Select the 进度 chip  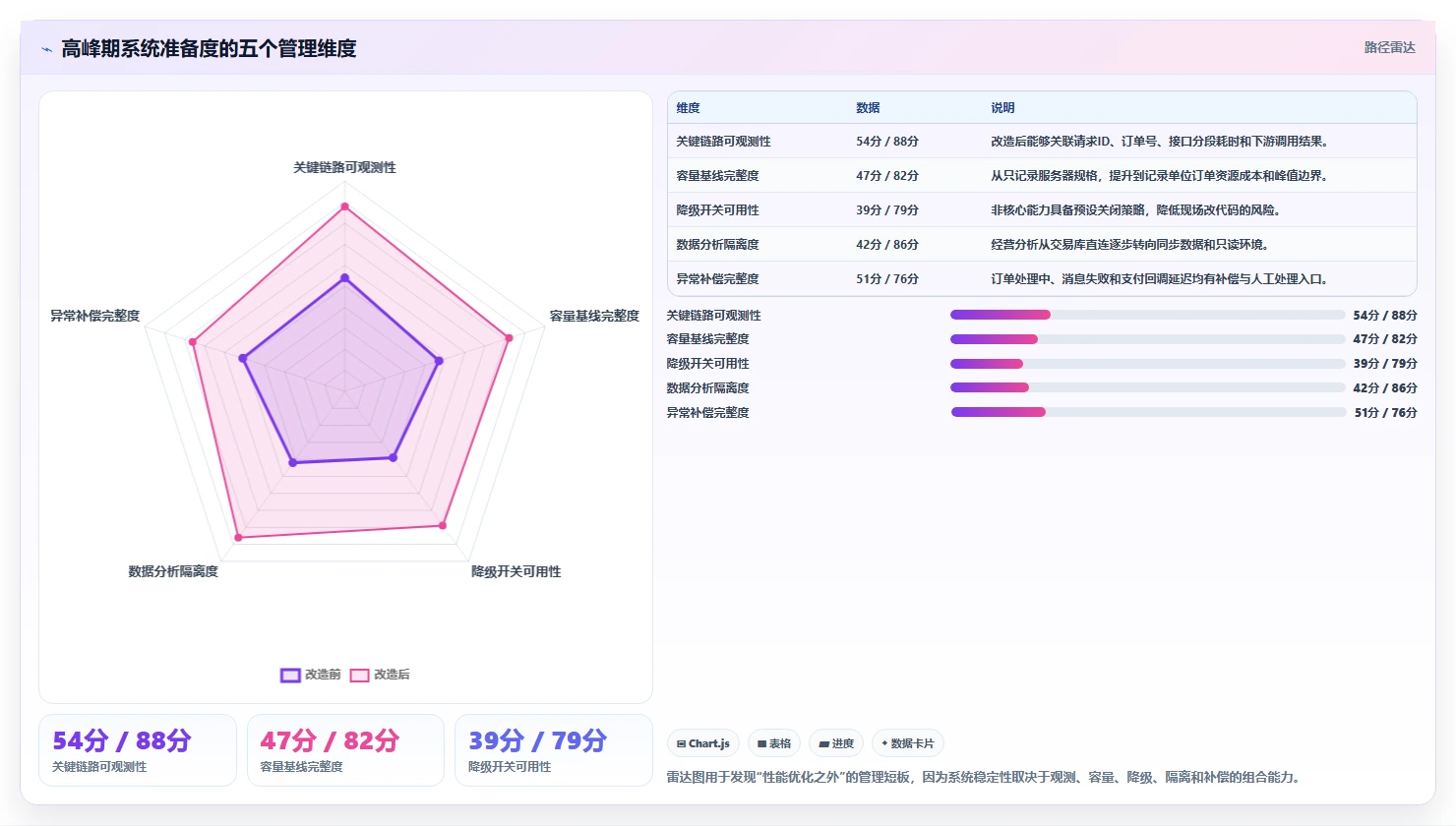[836, 743]
